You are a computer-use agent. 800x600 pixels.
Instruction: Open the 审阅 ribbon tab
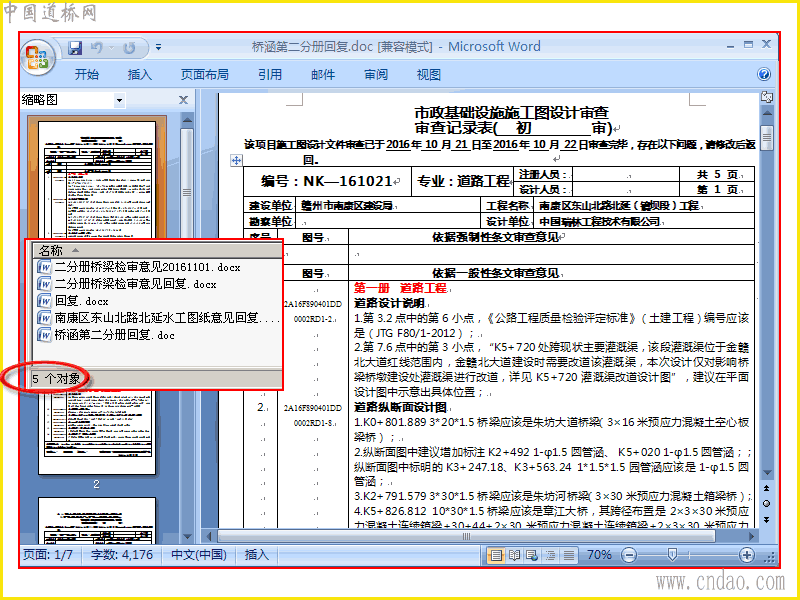coord(376,74)
